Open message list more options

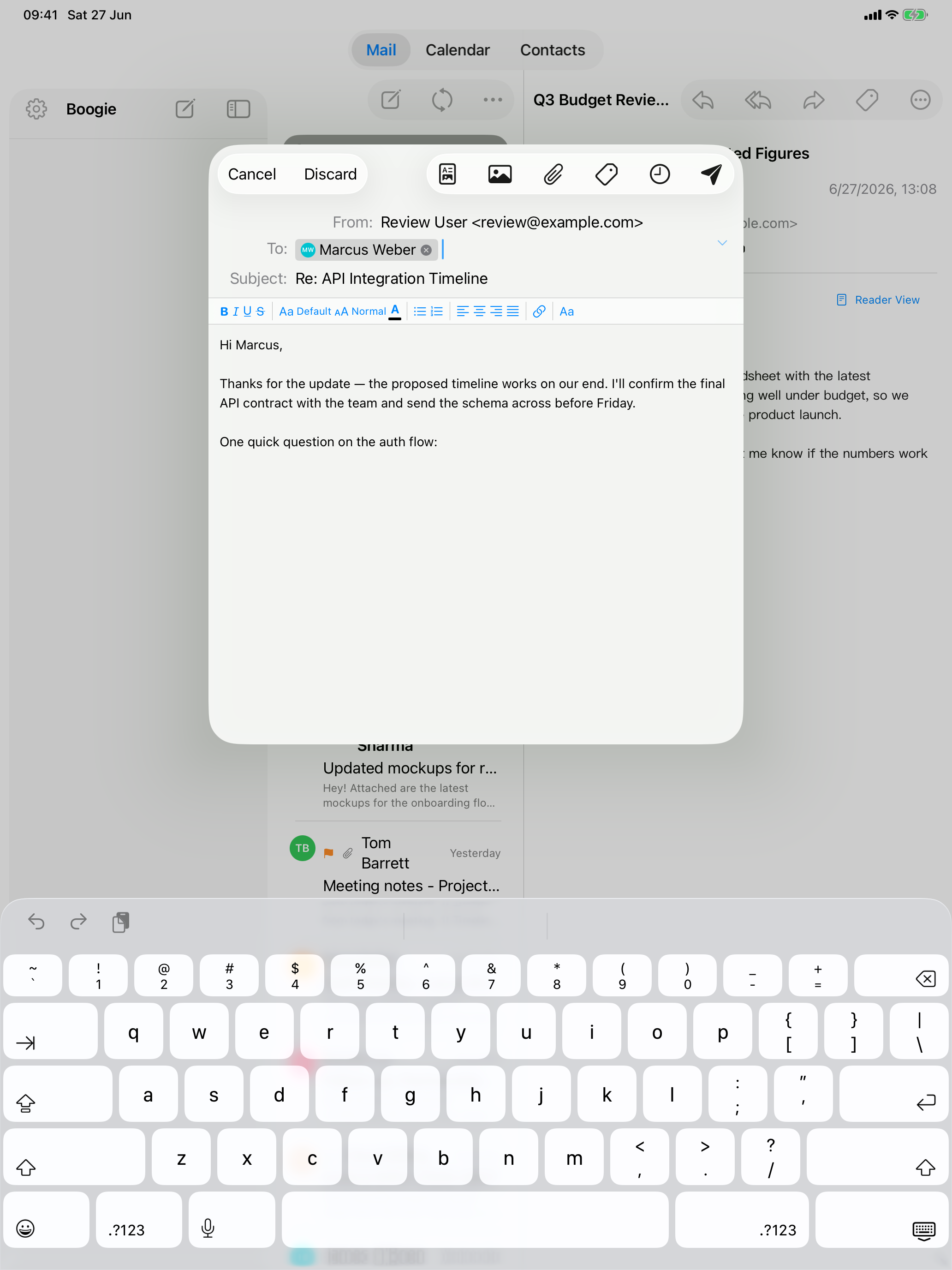(x=492, y=100)
